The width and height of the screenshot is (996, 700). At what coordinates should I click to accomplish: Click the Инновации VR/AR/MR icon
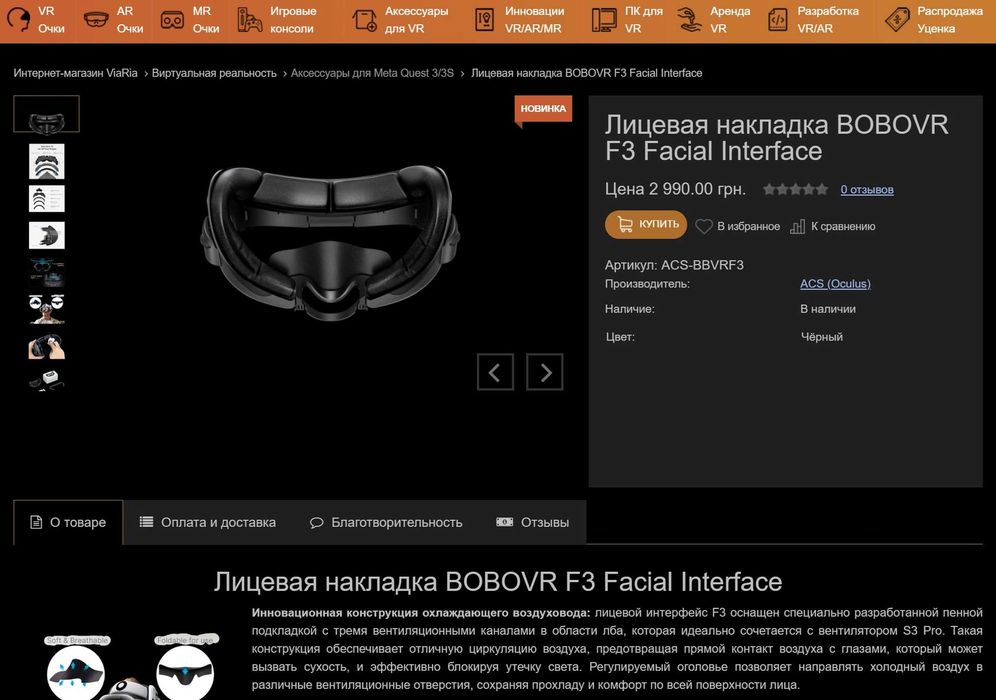pyautogui.click(x=485, y=20)
